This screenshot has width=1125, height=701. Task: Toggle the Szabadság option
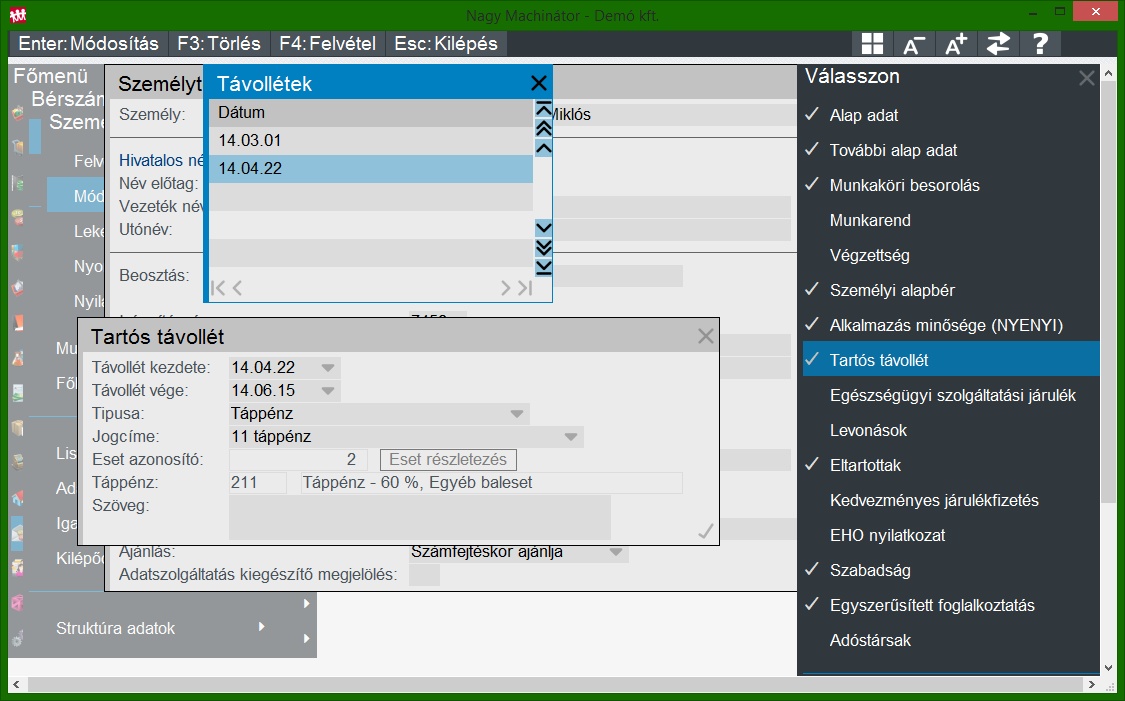(x=951, y=570)
